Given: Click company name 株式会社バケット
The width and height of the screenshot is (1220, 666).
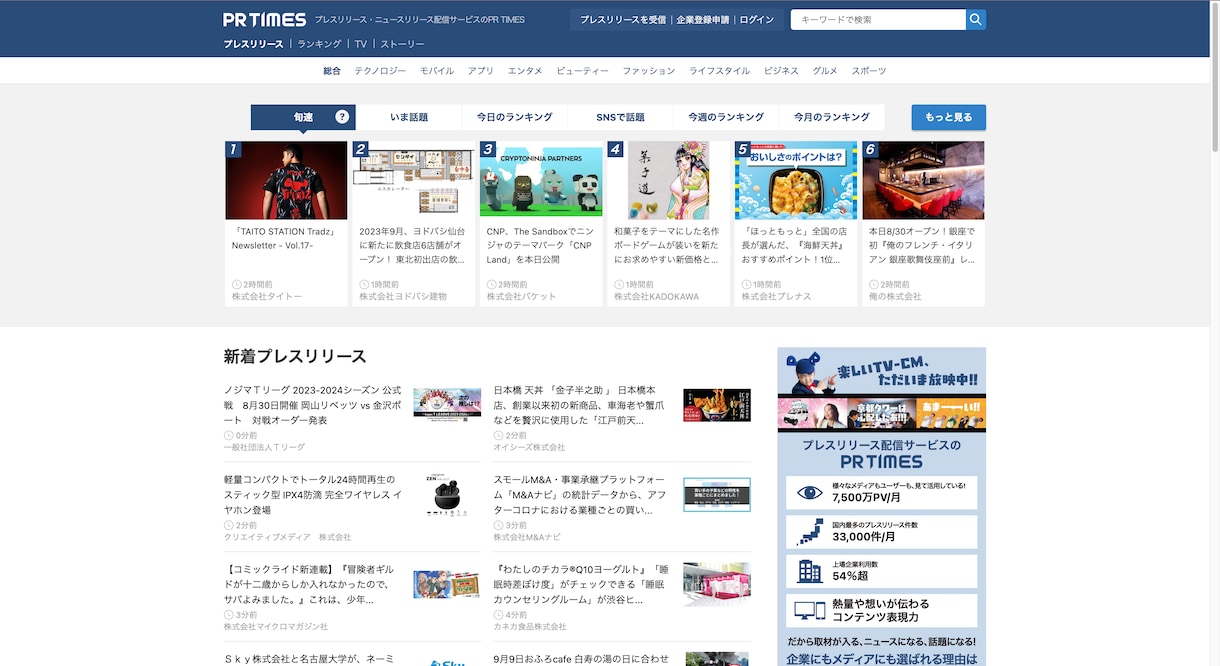Looking at the screenshot, I should click(522, 297).
